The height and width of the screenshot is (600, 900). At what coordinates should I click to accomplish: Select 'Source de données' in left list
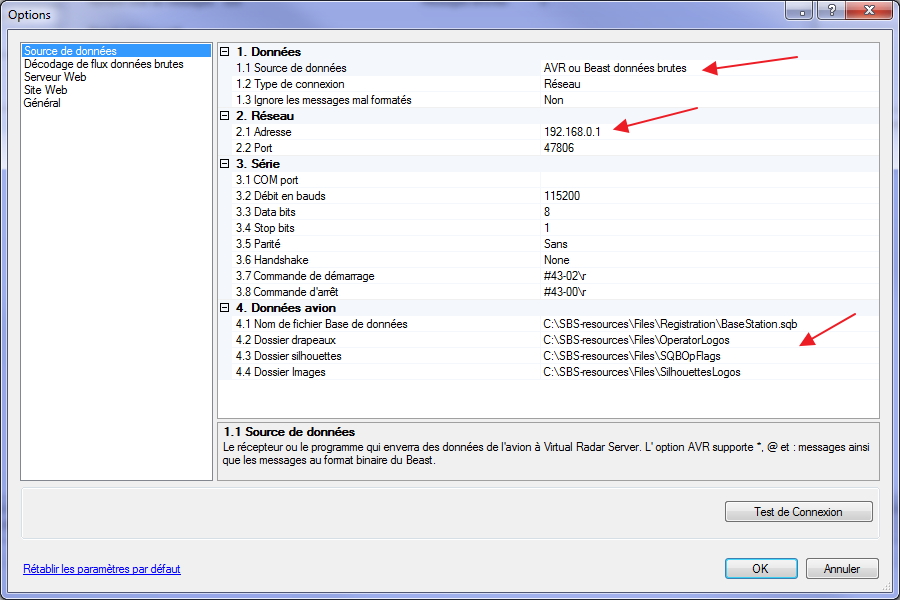tap(70, 51)
